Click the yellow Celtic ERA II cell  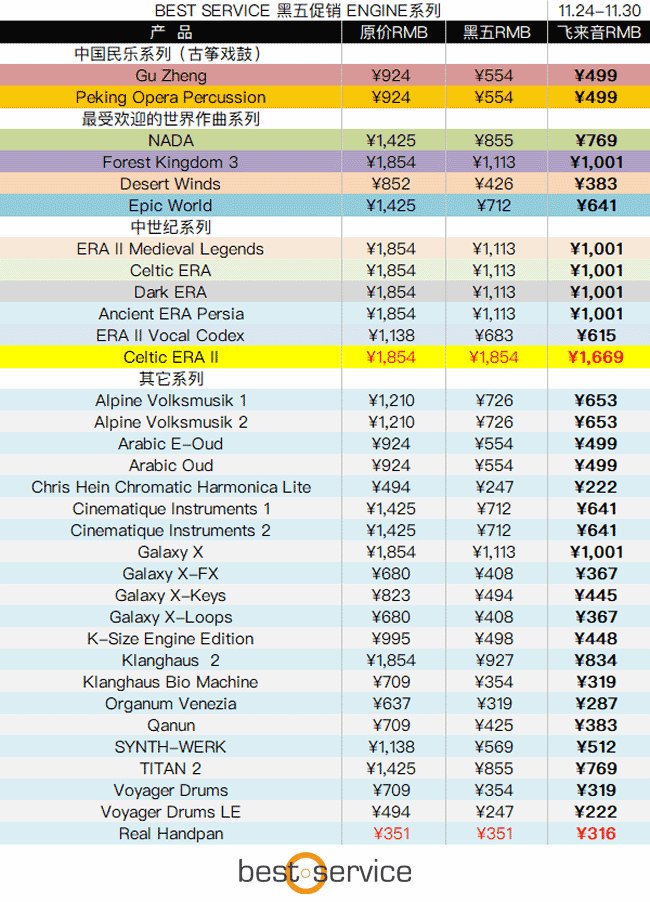[171, 357]
